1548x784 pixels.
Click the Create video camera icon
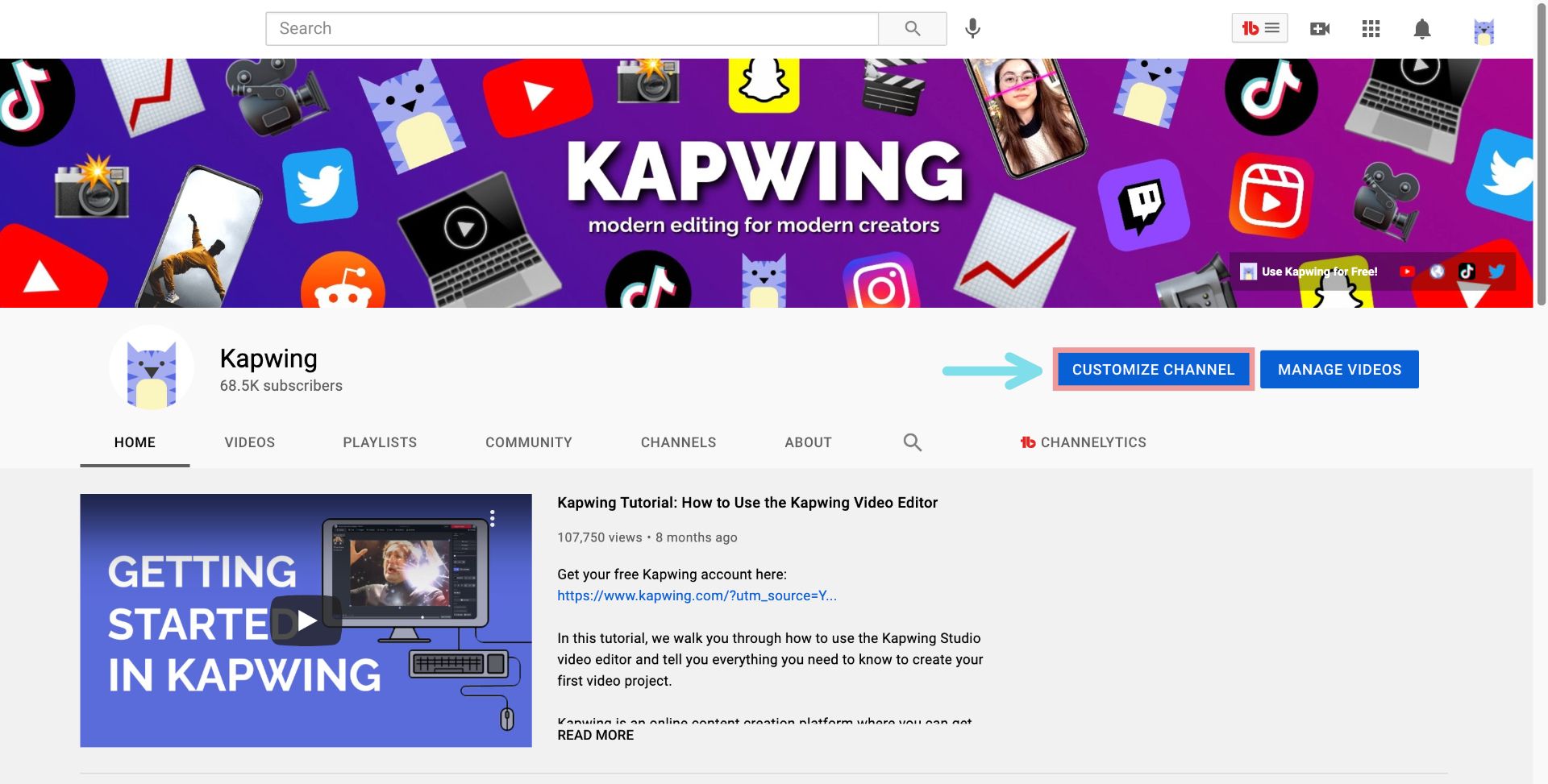click(1320, 28)
